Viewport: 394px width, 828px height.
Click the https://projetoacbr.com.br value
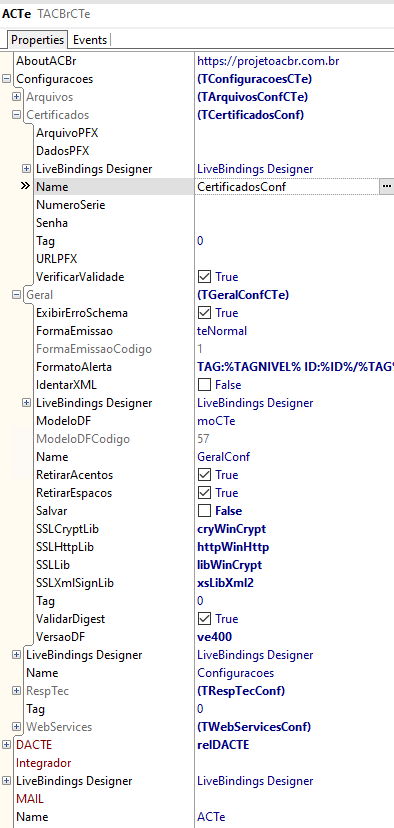(268, 61)
